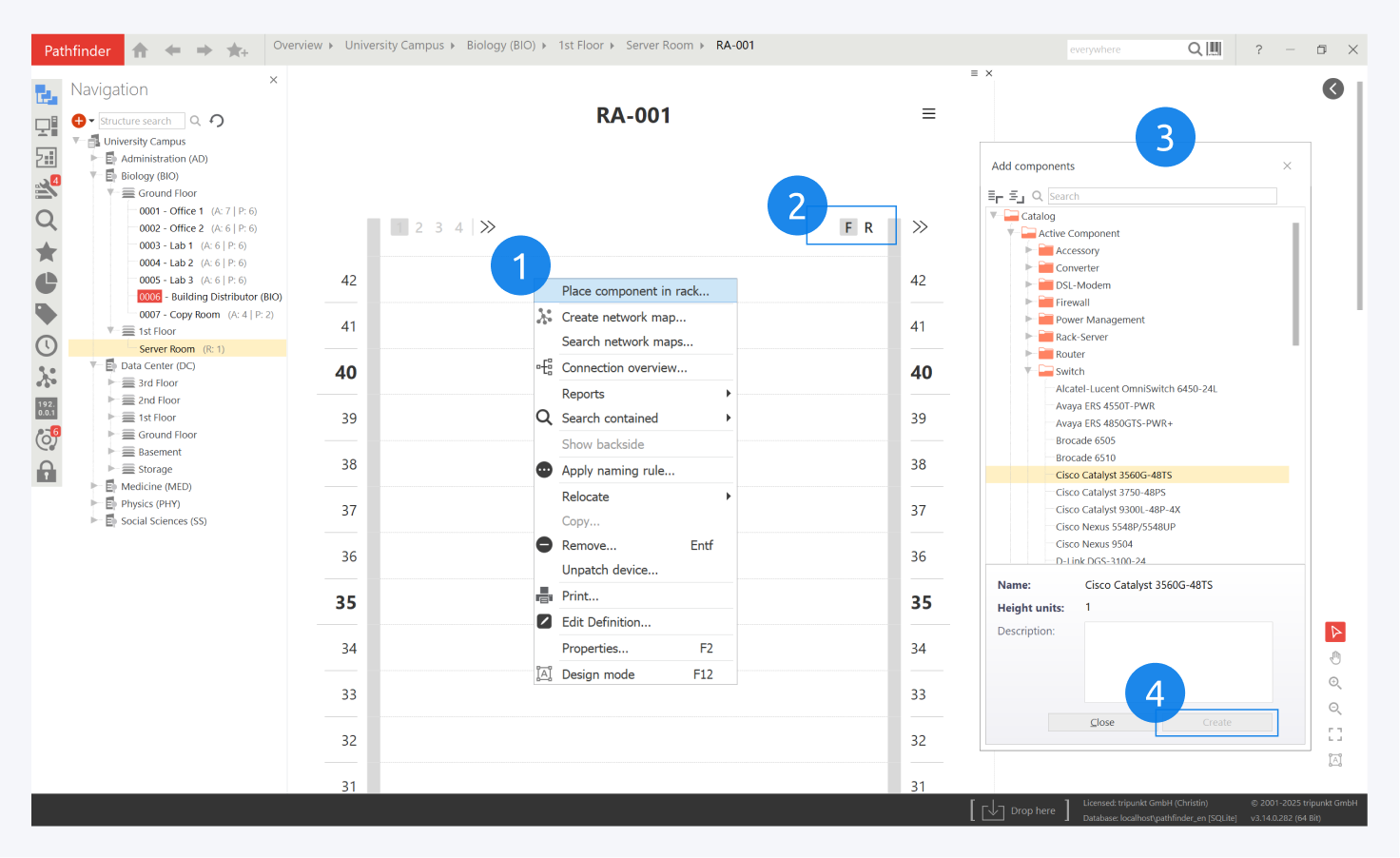1400x858 pixels.
Task: Open the Favorites star panel on the left
Action: point(46,251)
